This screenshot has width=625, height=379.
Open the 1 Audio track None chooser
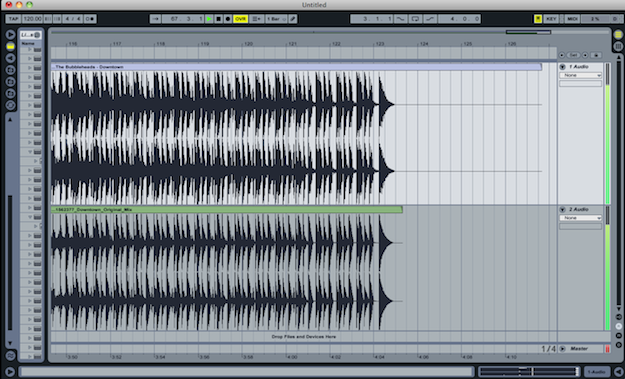(580, 75)
